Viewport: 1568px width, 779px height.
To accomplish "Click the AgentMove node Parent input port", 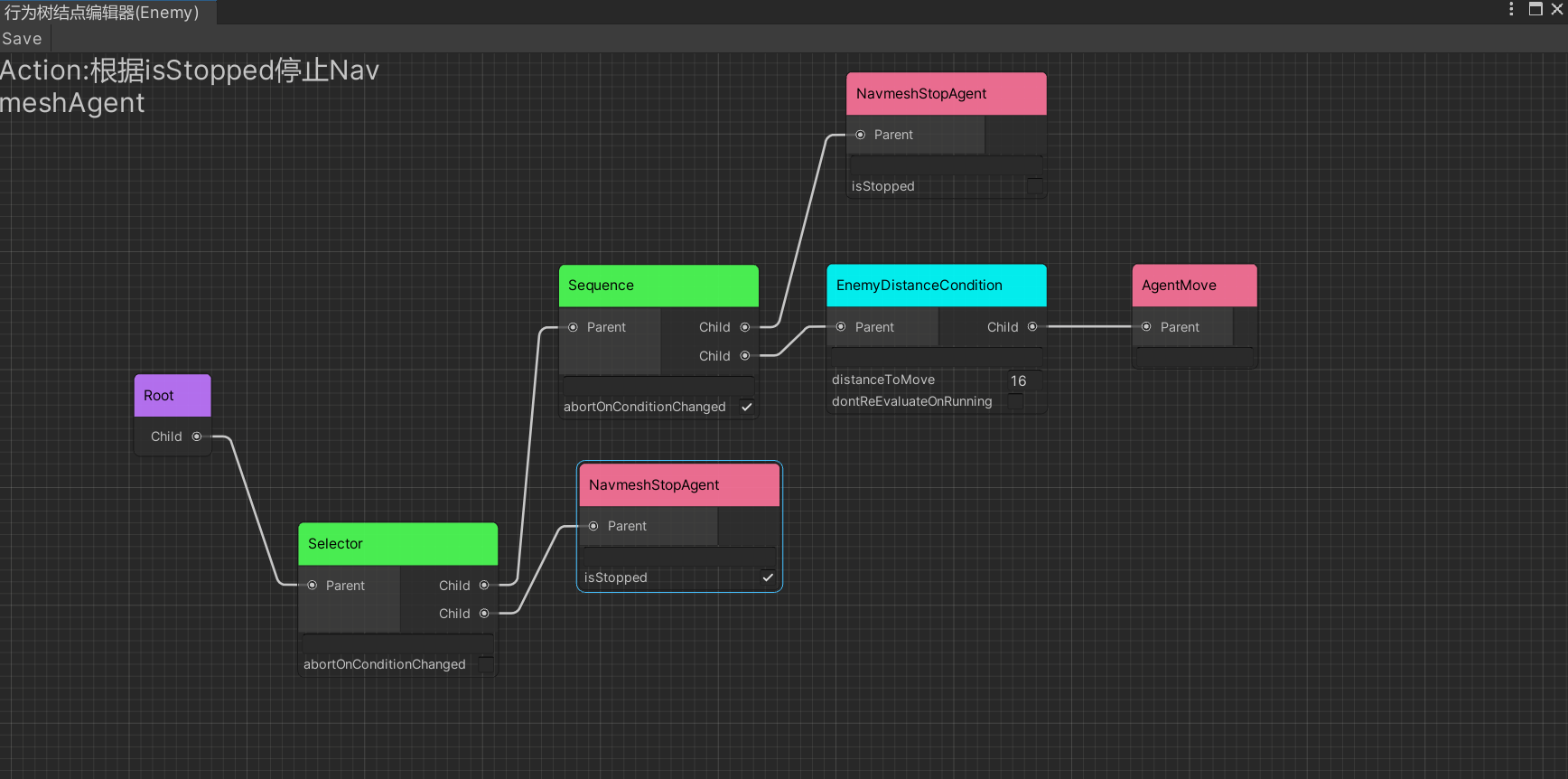I will point(1146,327).
